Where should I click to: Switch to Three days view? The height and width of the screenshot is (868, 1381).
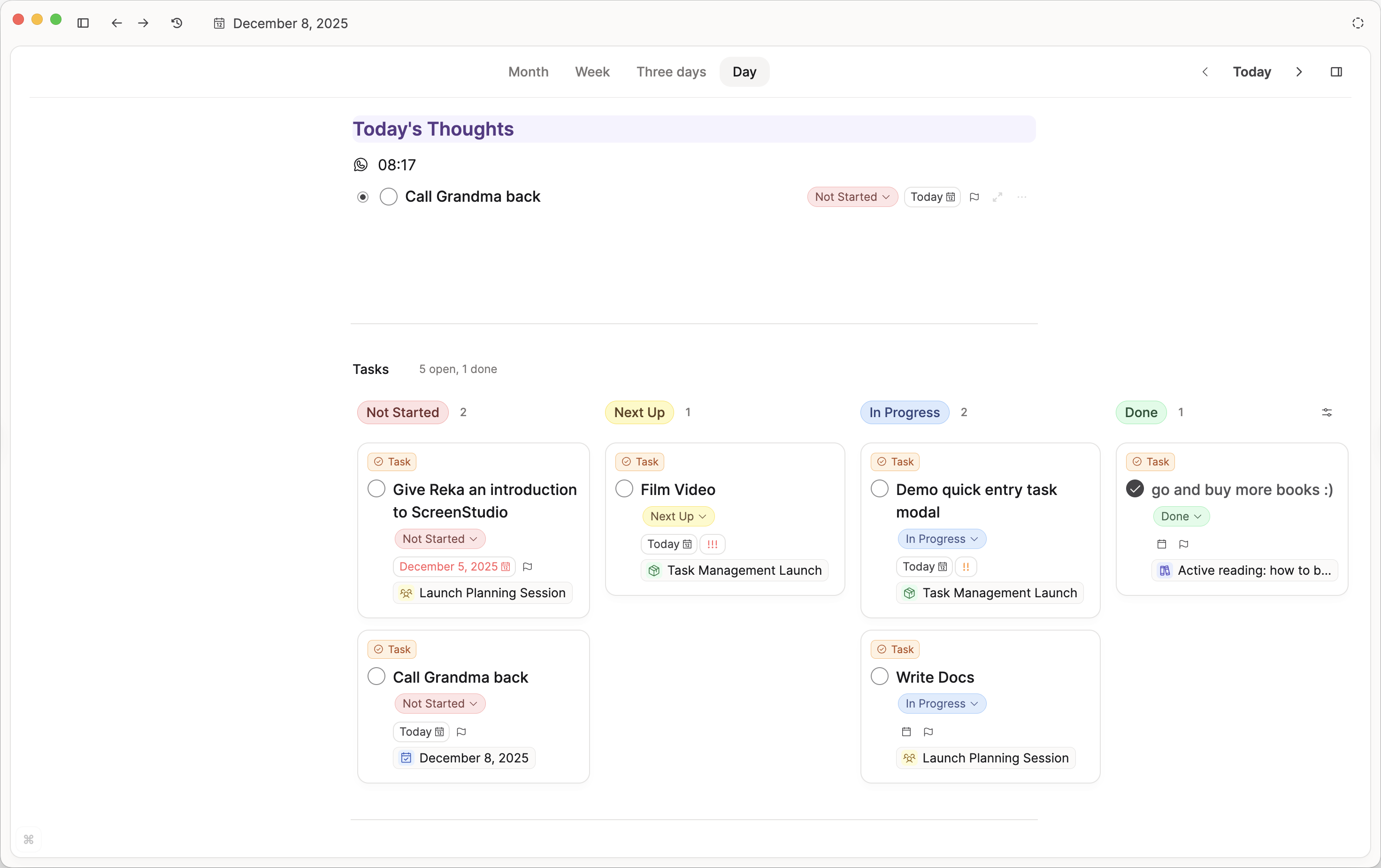(x=671, y=72)
